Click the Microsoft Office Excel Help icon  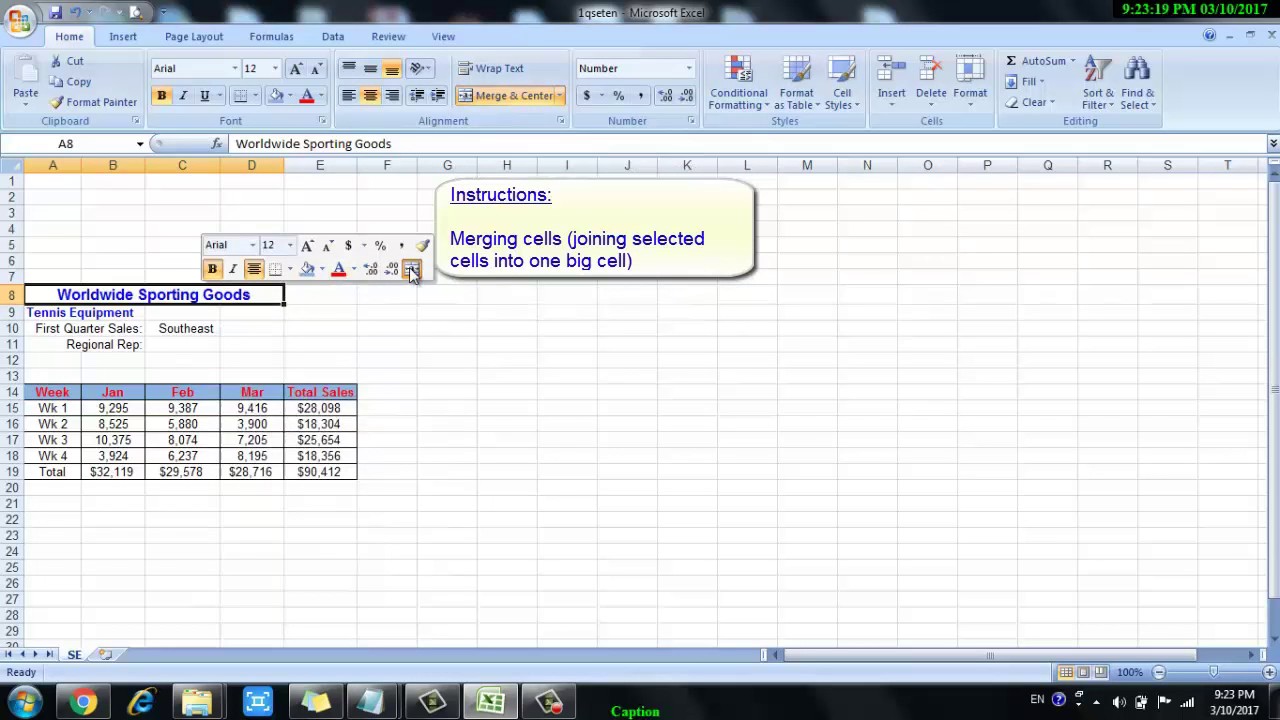click(x=1209, y=36)
